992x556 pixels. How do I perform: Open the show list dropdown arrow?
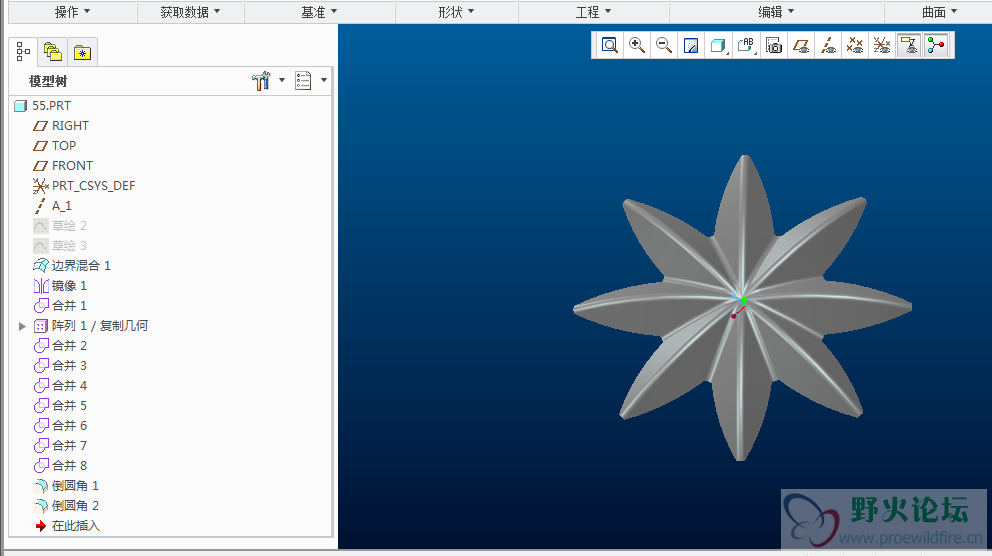pos(324,80)
